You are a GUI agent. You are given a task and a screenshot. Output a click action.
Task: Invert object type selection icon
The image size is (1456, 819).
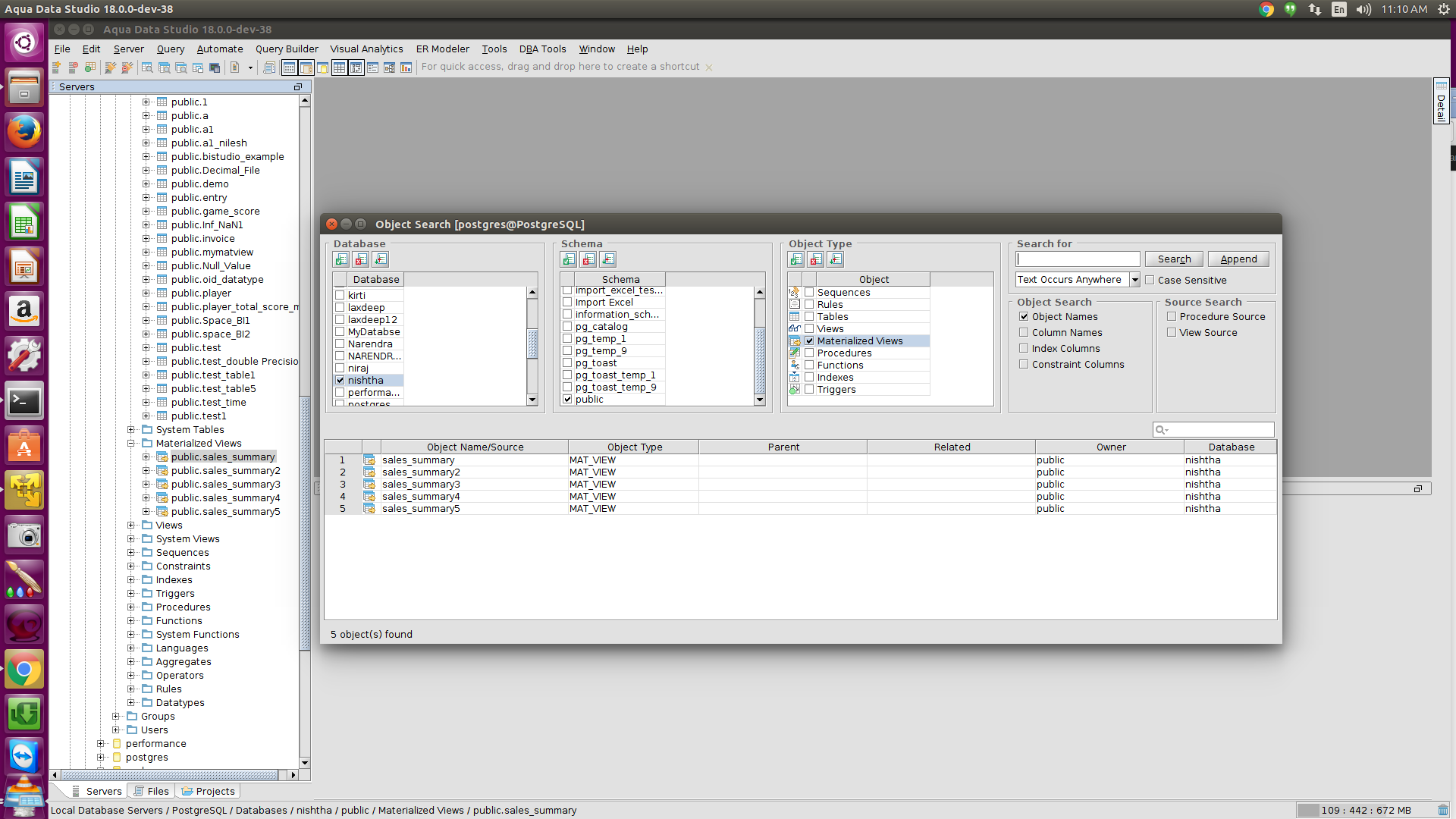pos(836,259)
